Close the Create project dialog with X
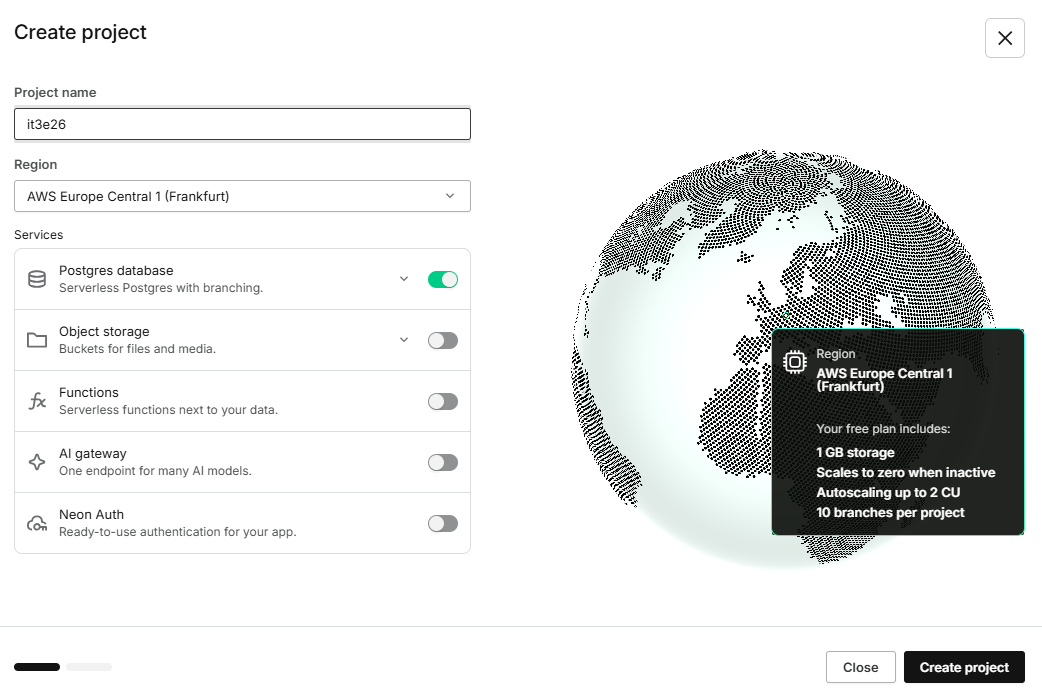 point(1005,38)
